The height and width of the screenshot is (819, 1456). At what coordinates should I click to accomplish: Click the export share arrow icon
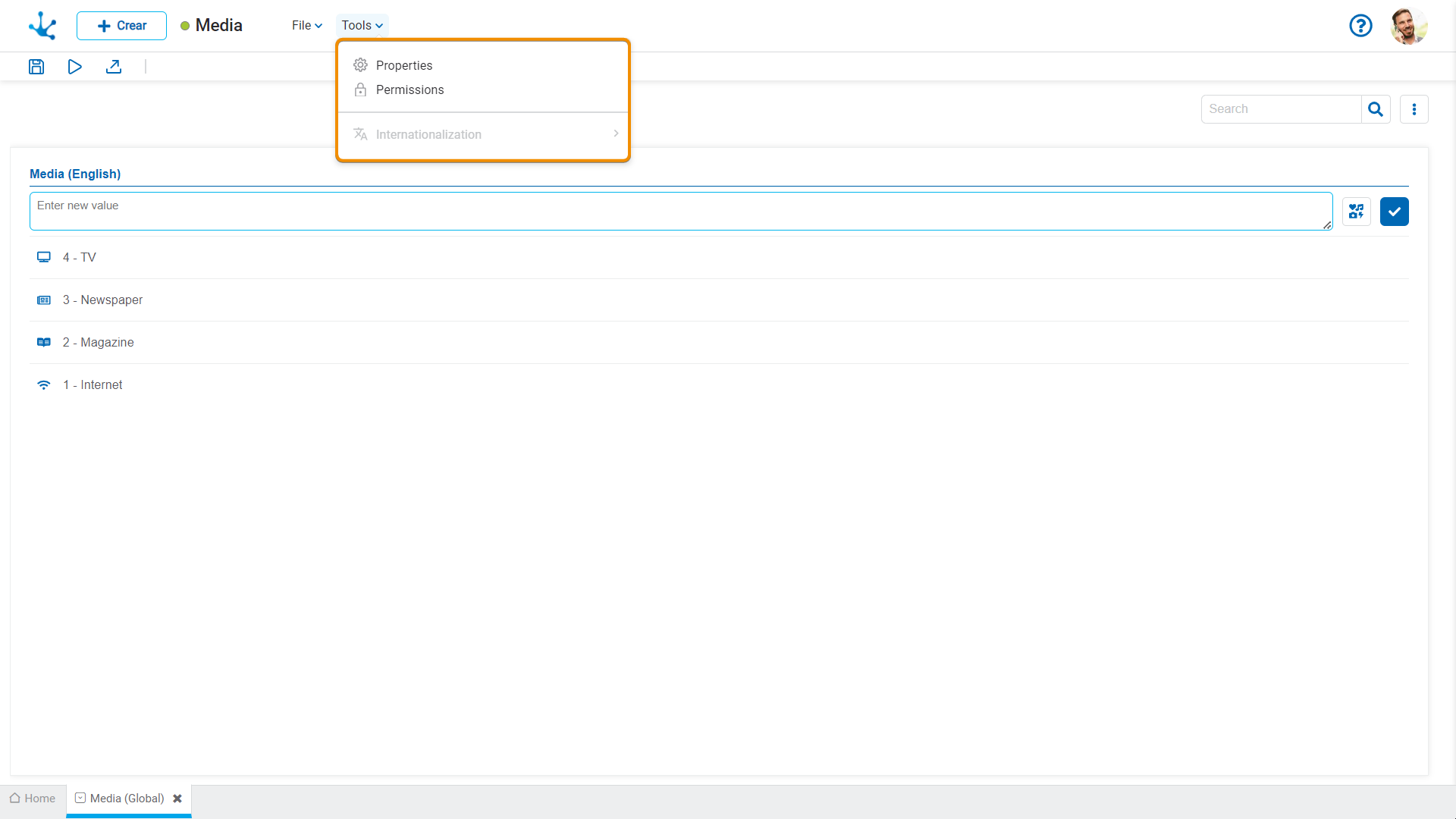114,67
